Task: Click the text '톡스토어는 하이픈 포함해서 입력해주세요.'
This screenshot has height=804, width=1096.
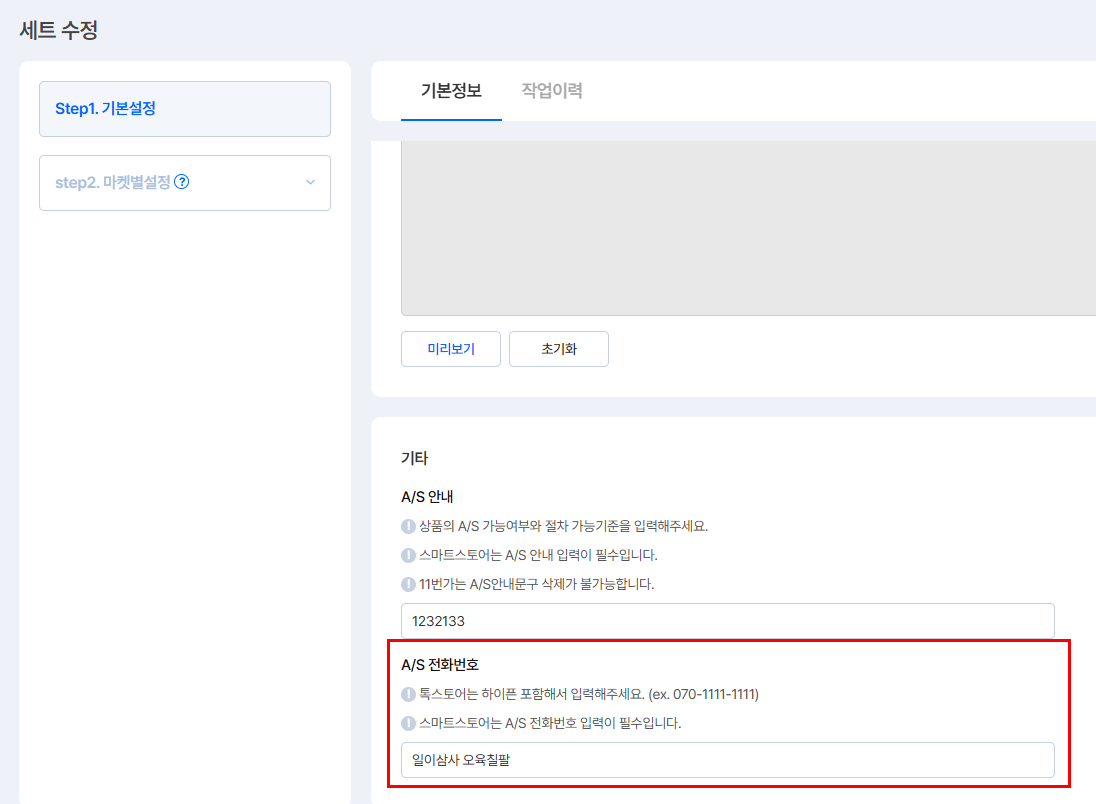Action: tap(531, 694)
